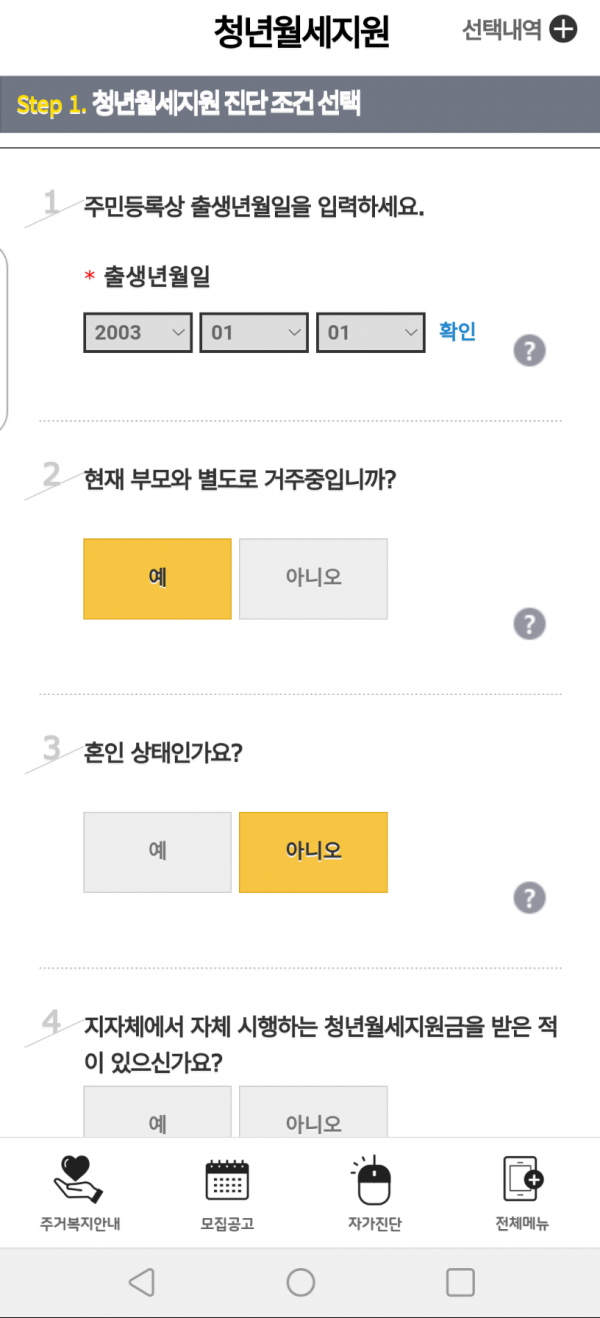Select 아니오 for marital status question
The image size is (600, 1318).
coord(313,851)
